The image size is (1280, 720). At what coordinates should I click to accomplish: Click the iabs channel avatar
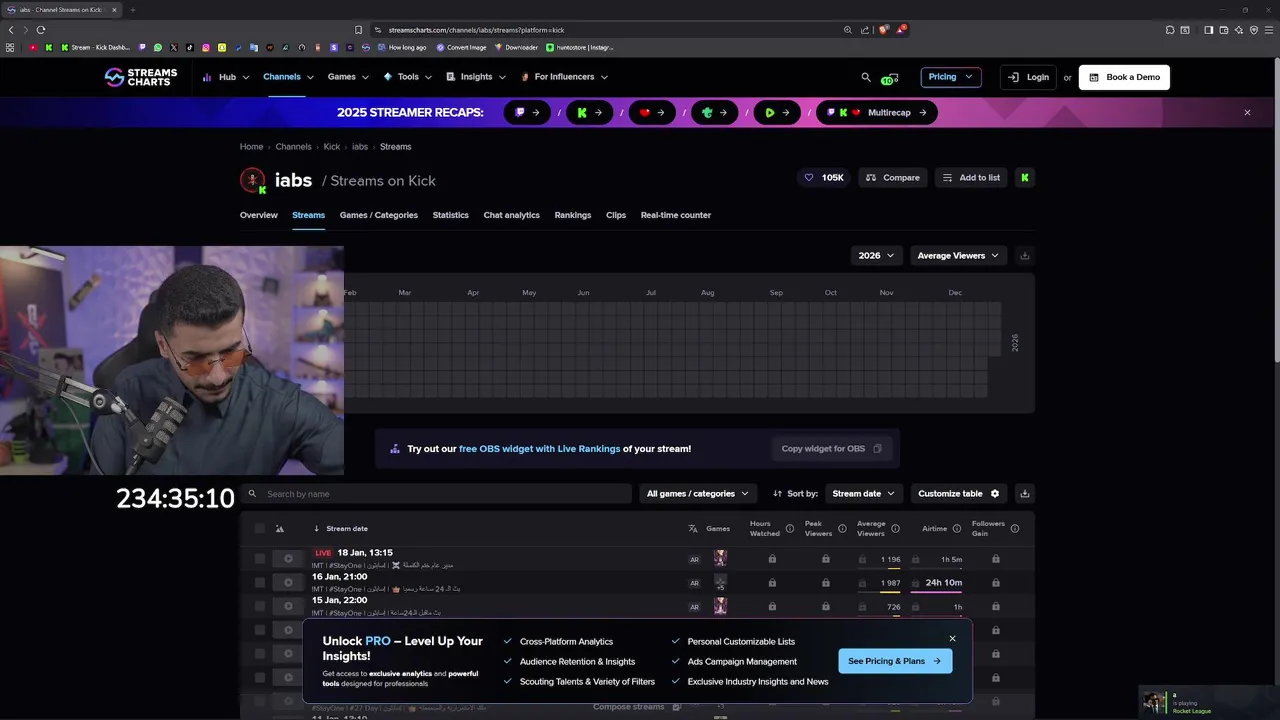point(253,180)
